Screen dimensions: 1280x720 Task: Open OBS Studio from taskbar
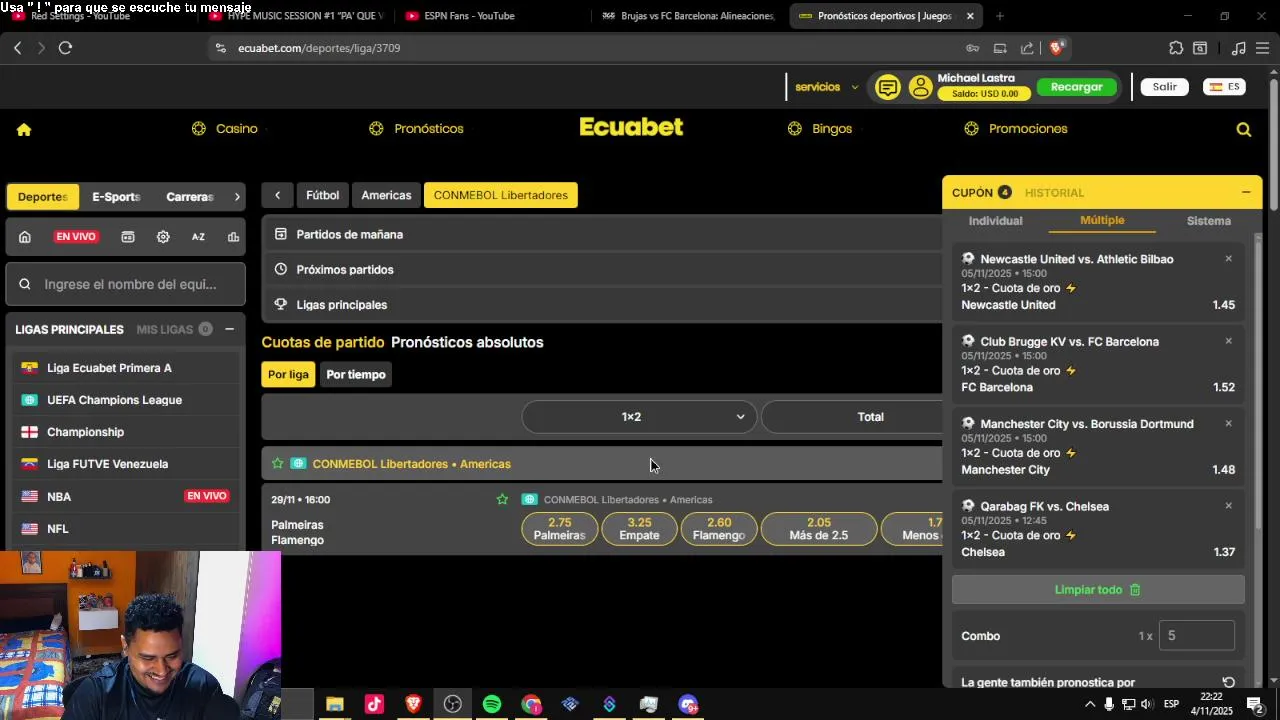pos(453,704)
